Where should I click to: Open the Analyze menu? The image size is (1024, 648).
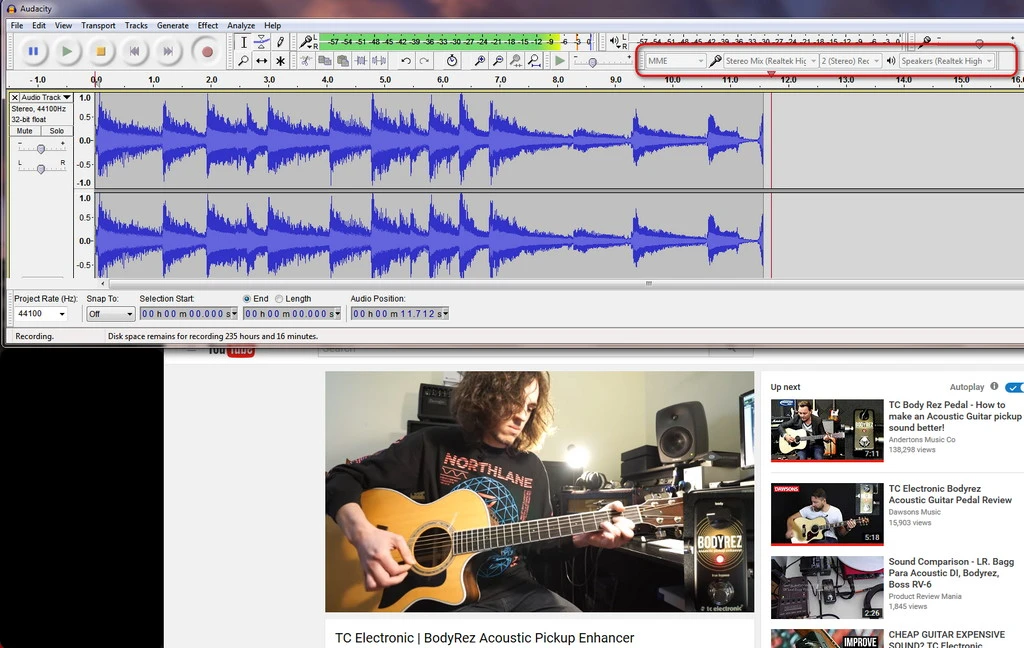tap(241, 25)
